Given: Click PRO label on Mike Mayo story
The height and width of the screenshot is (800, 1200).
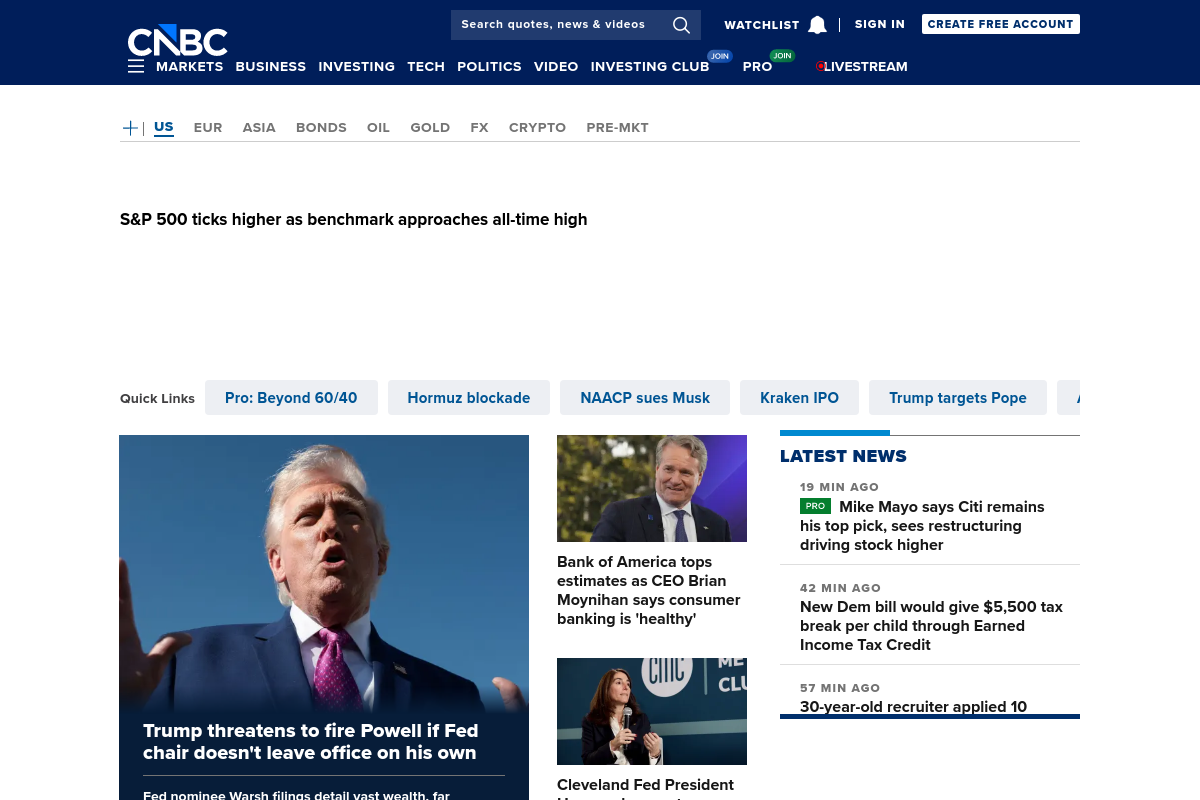Looking at the screenshot, I should (815, 506).
